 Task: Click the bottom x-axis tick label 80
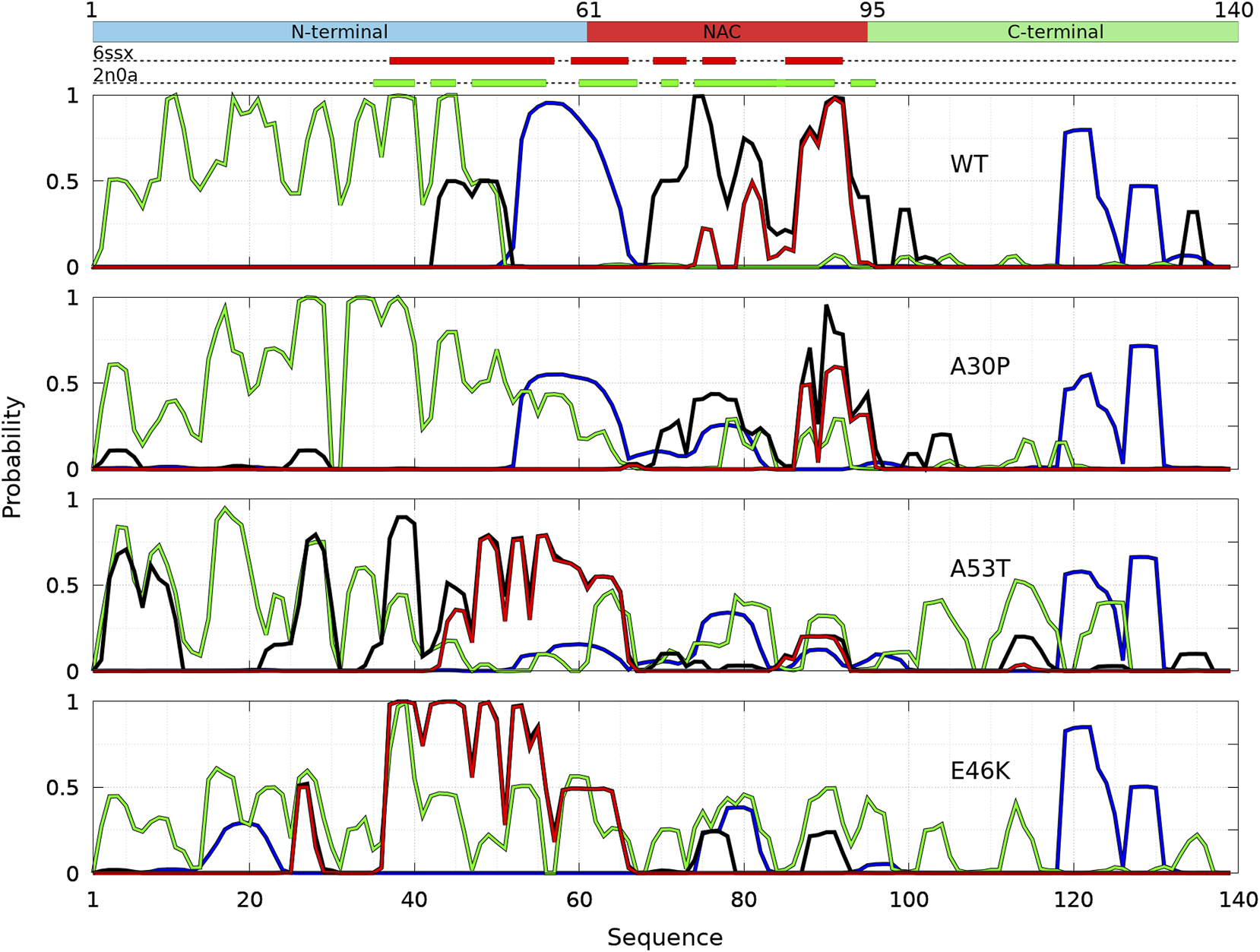point(744,900)
